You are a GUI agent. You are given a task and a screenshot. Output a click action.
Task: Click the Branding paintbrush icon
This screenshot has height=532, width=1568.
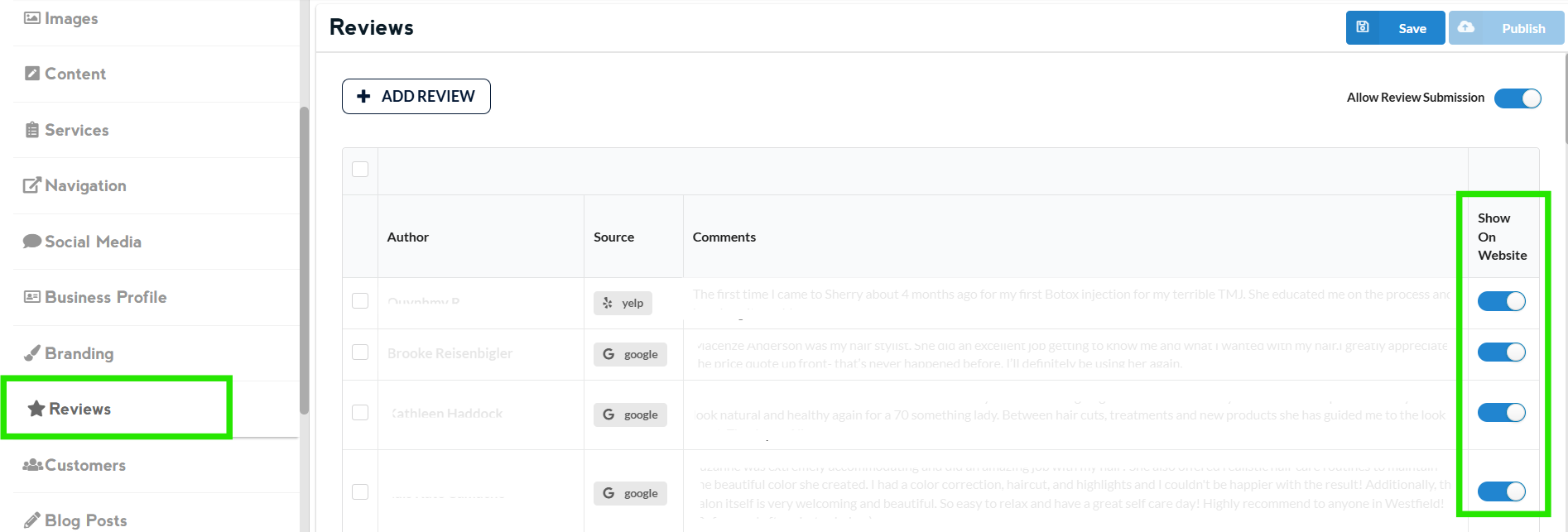click(x=32, y=353)
